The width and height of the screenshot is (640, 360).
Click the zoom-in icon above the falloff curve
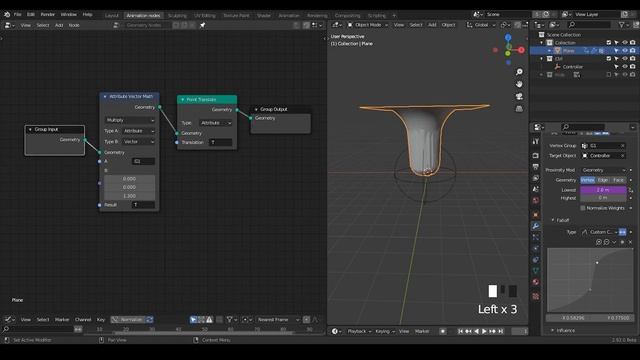click(x=598, y=242)
